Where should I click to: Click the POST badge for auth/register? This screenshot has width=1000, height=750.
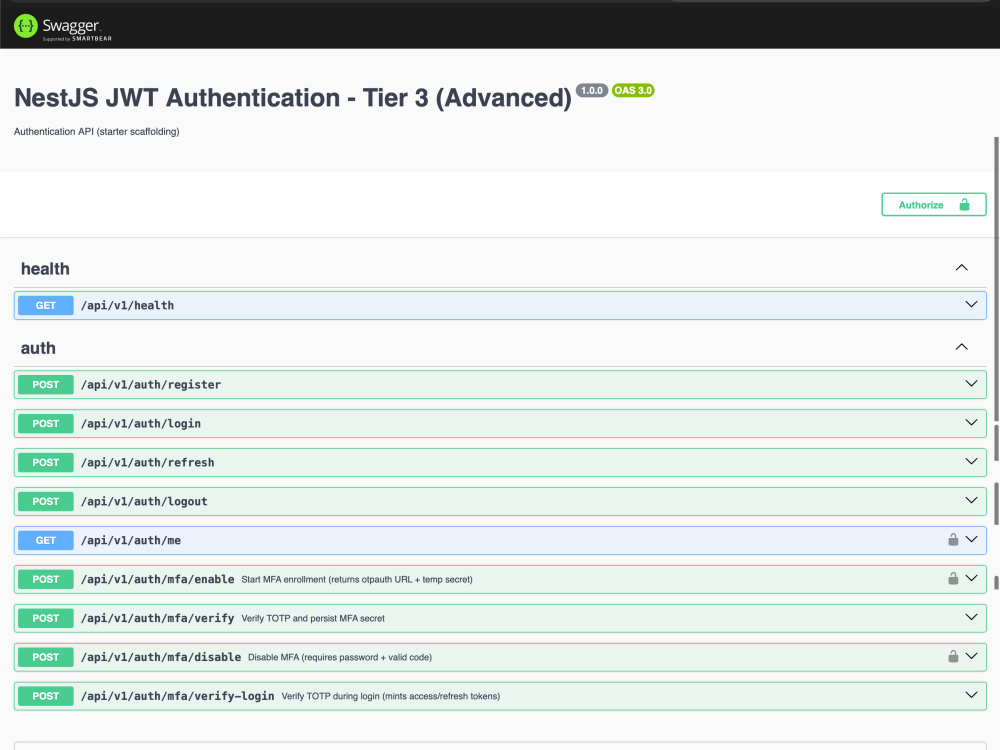click(46, 385)
